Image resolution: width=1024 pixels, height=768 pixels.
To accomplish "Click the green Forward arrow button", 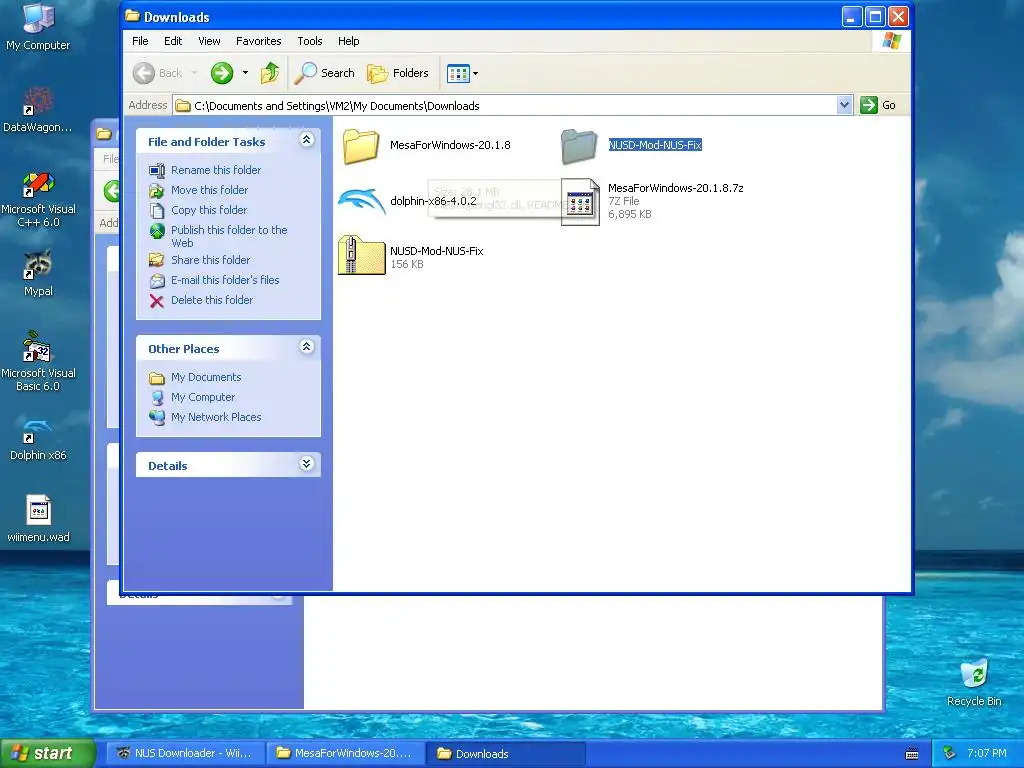I will pos(222,73).
